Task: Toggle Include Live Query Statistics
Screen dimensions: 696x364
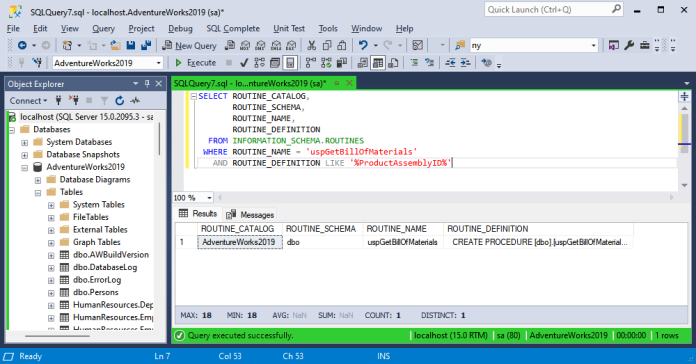Action: point(326,63)
